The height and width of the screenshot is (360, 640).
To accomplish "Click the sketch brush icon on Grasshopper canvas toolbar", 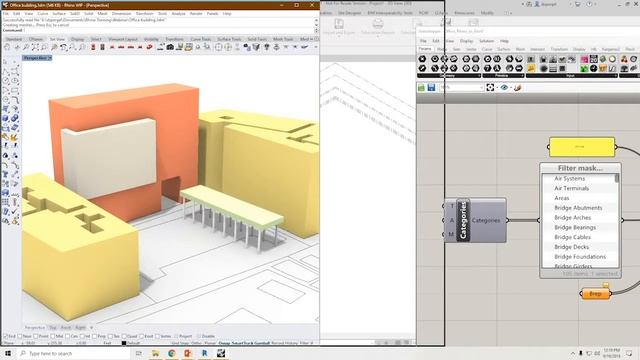I will coord(518,87).
